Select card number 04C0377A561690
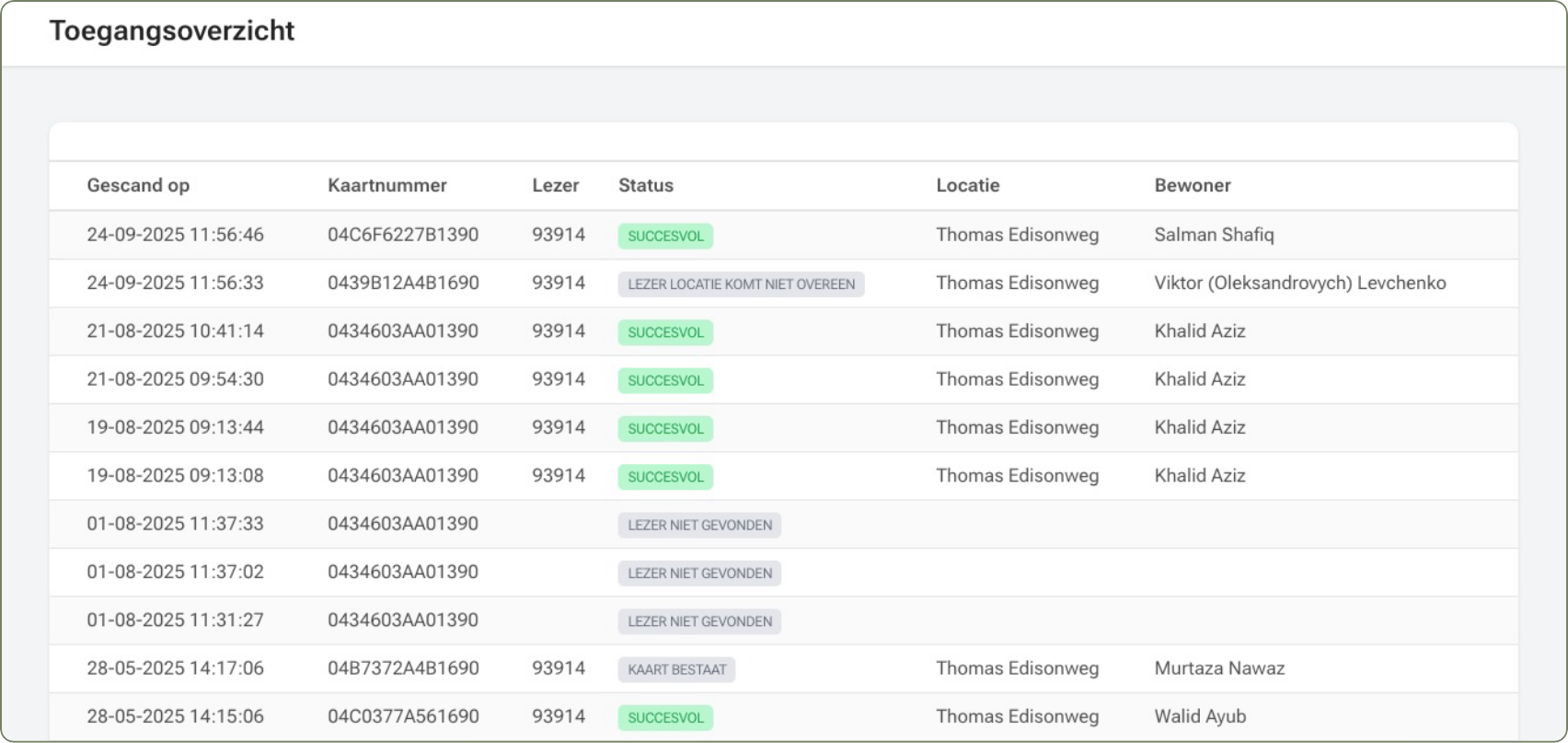The height and width of the screenshot is (743, 1568). coord(403,716)
